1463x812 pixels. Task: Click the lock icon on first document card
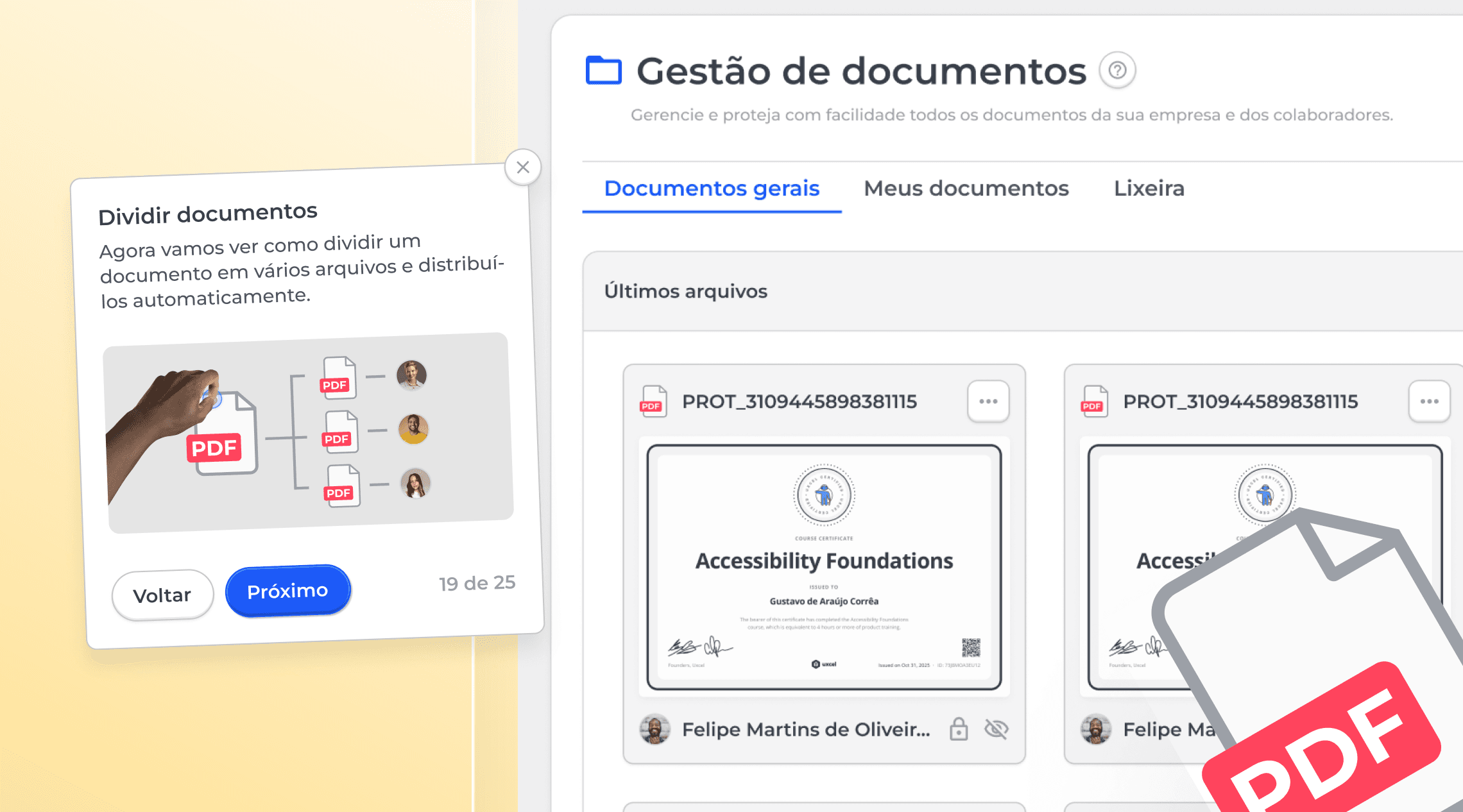959,729
